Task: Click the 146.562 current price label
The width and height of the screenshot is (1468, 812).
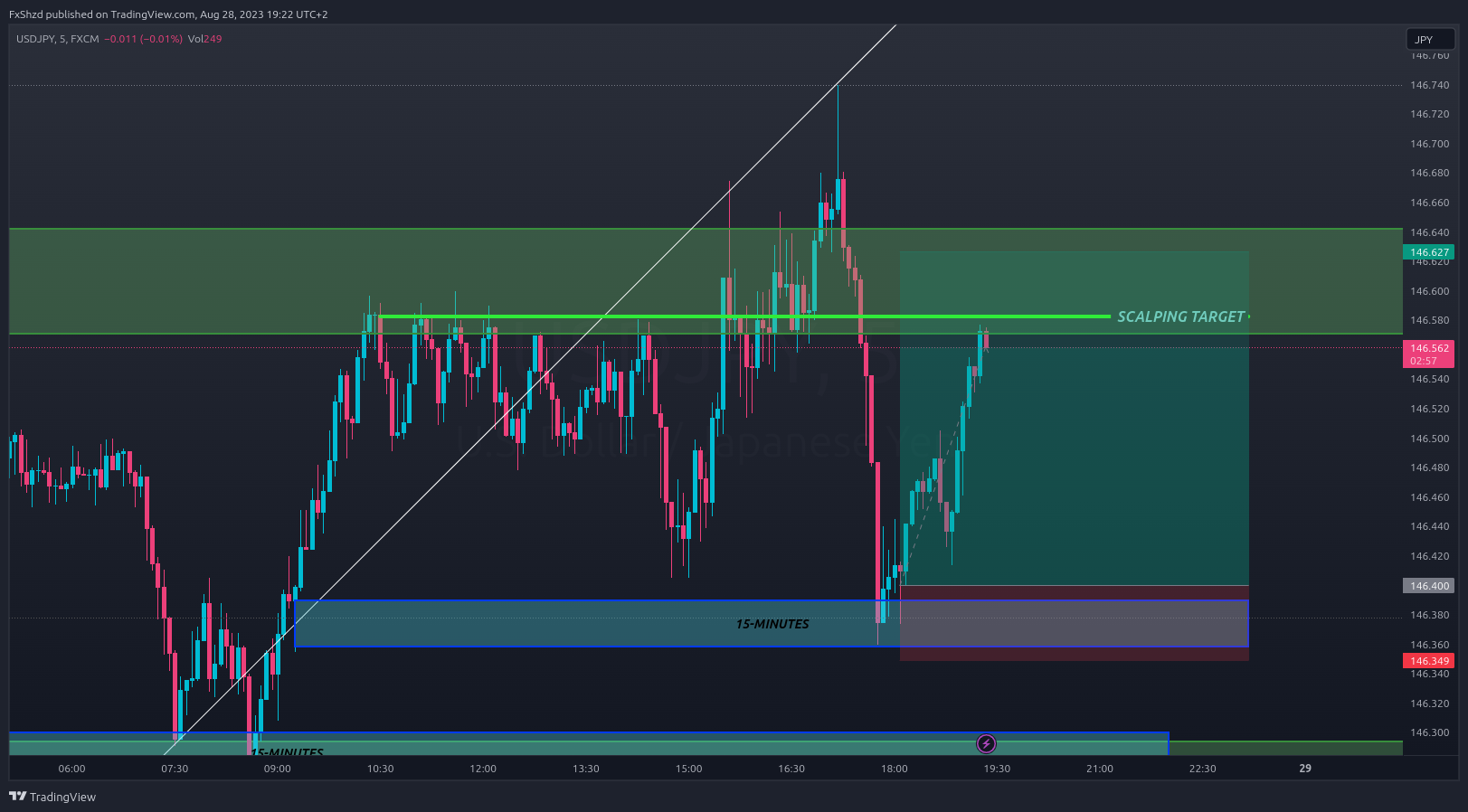Action: click(x=1429, y=354)
